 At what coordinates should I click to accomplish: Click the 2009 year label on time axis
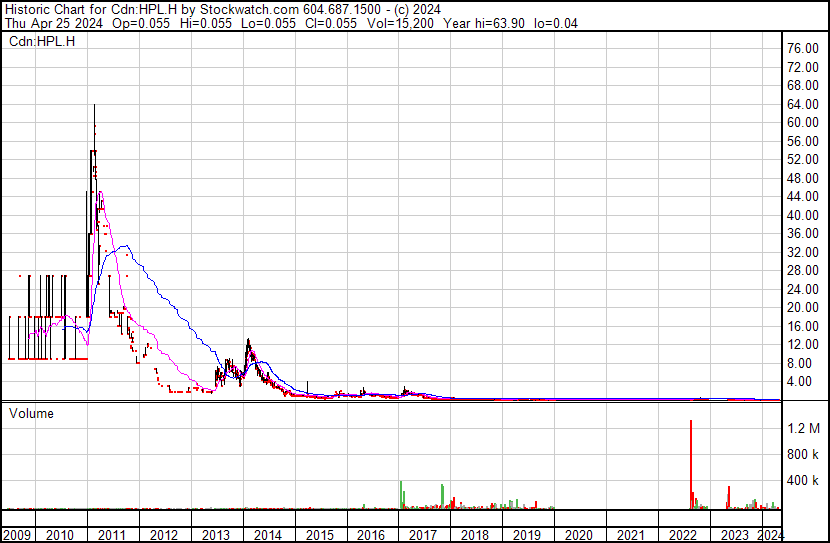pyautogui.click(x=17, y=535)
